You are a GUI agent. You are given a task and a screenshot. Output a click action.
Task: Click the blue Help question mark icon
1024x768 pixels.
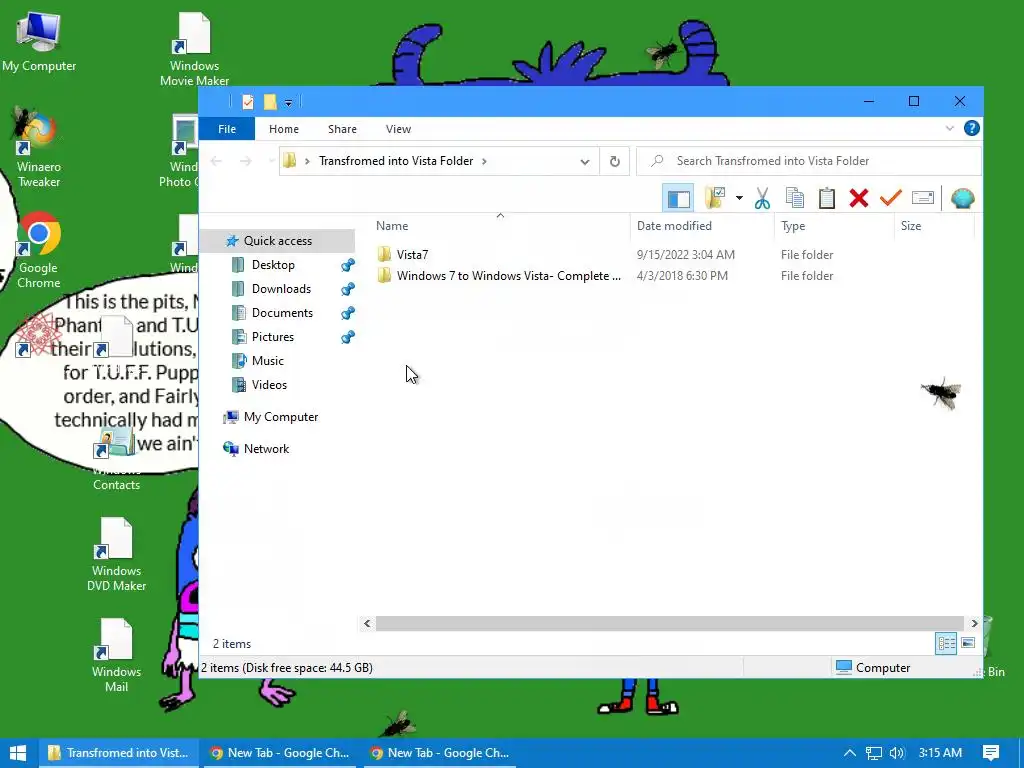click(972, 128)
